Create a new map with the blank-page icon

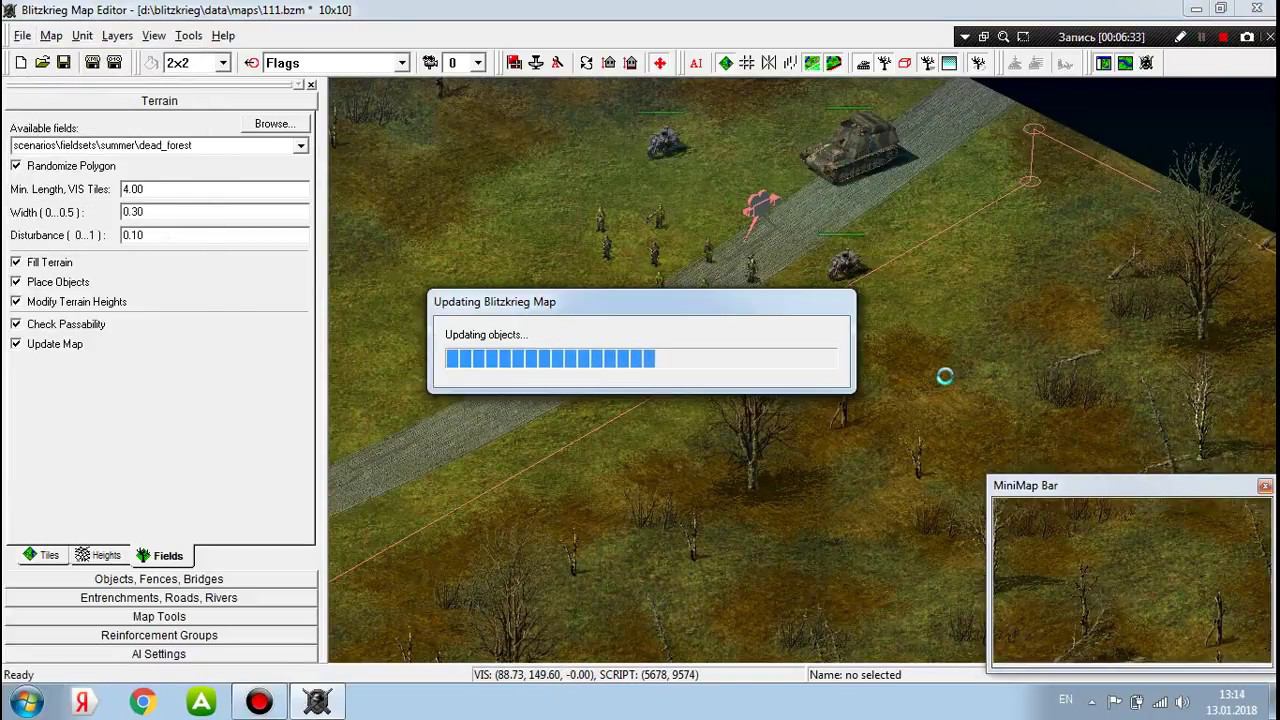point(21,63)
